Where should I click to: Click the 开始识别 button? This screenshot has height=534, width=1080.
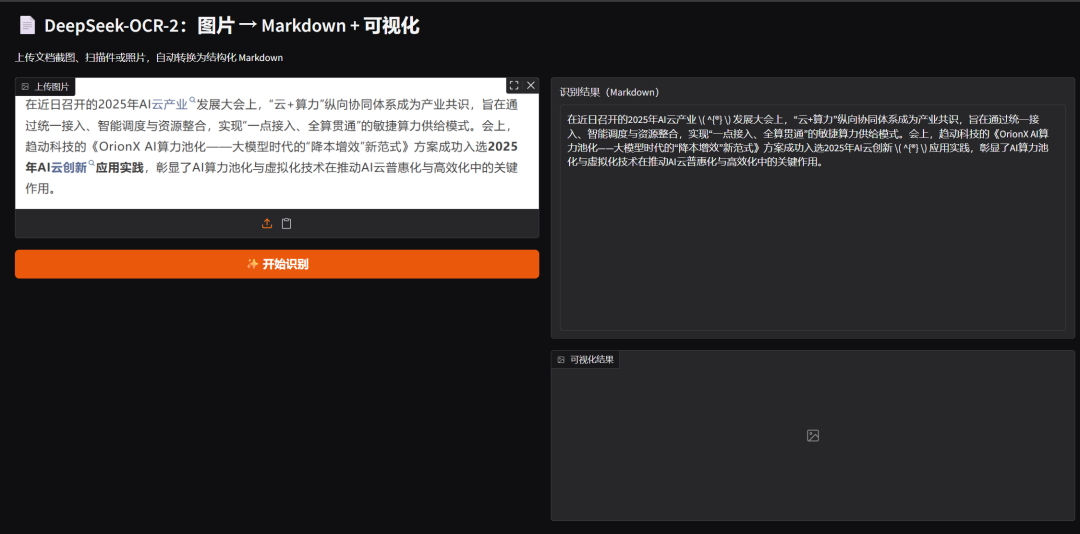277,264
